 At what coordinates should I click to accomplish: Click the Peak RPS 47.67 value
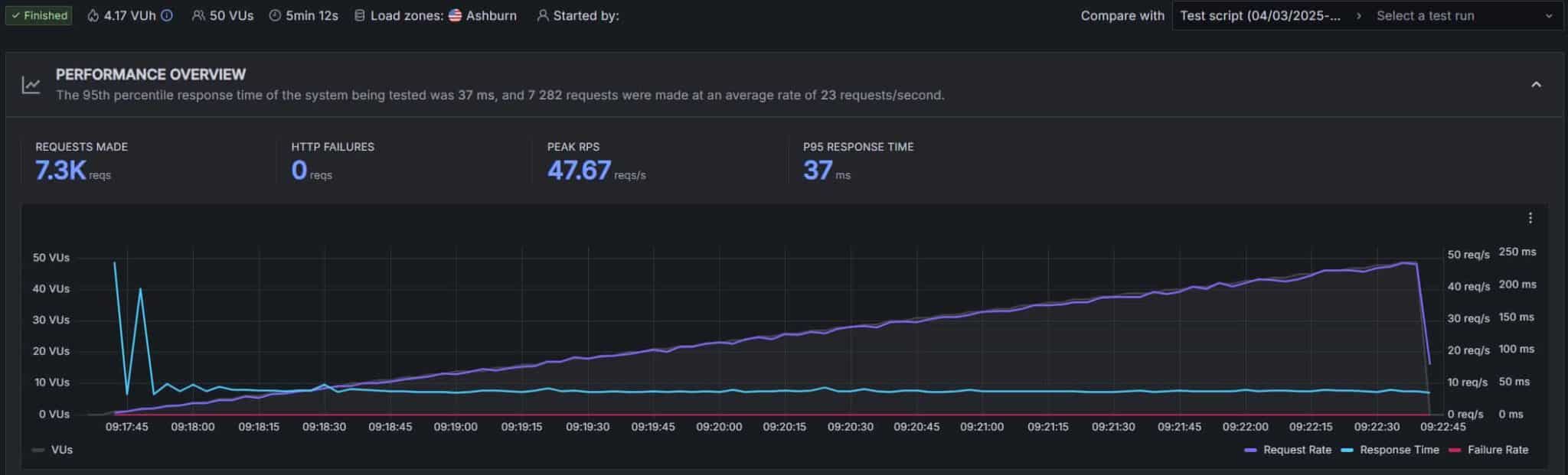pyautogui.click(x=579, y=170)
